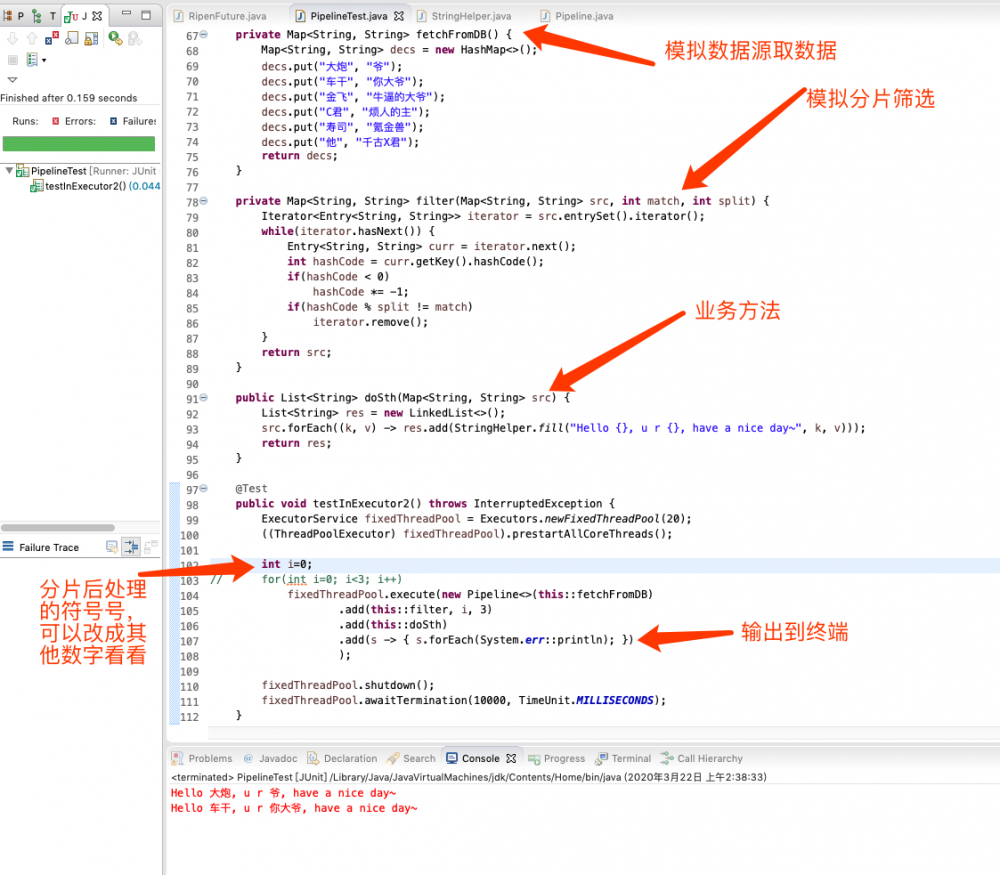Screen dimensions: 1000x875
Task: Collapse the filter method at line 78
Action: pos(204,201)
